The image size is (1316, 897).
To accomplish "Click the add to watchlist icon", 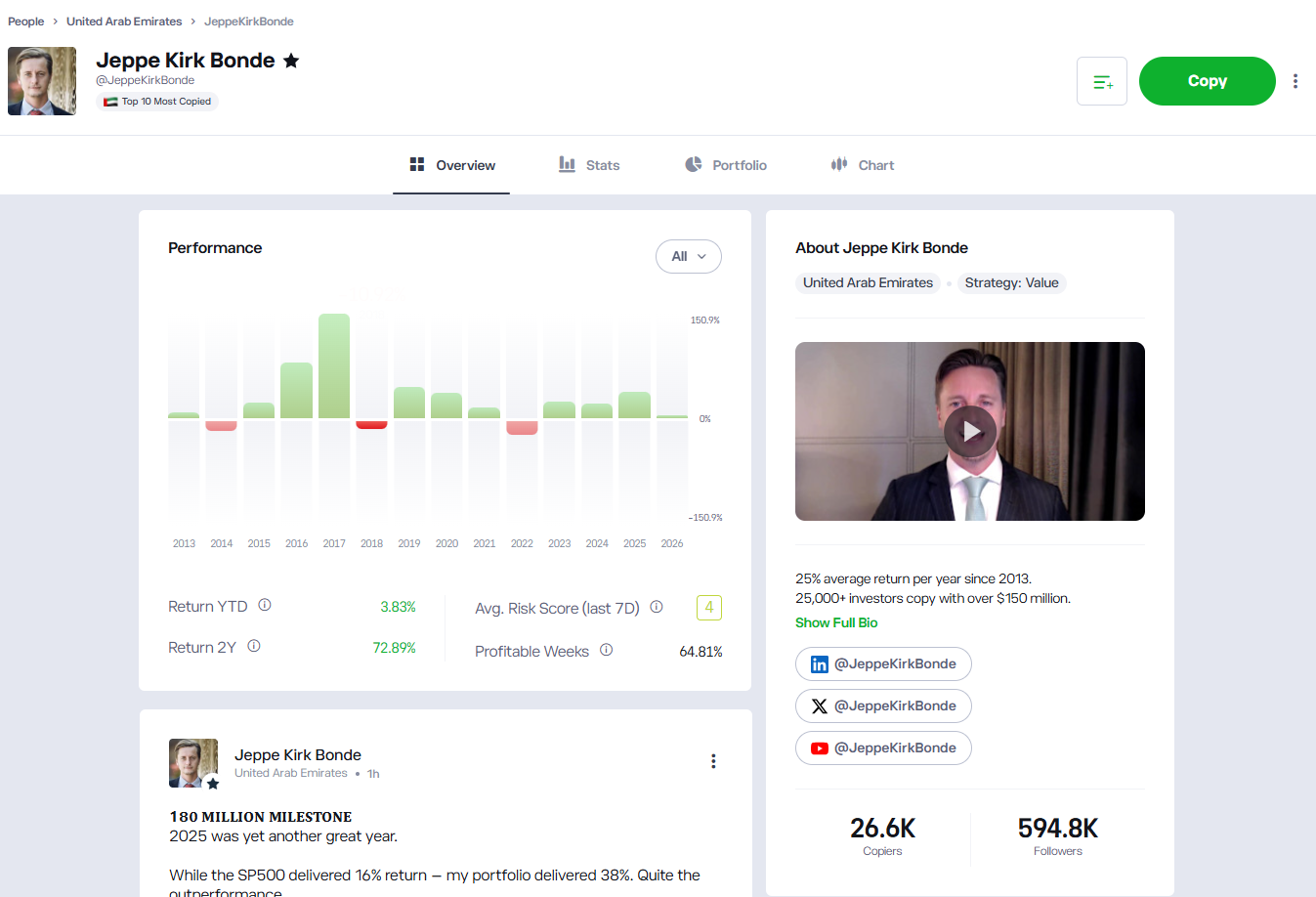I will 1101,81.
